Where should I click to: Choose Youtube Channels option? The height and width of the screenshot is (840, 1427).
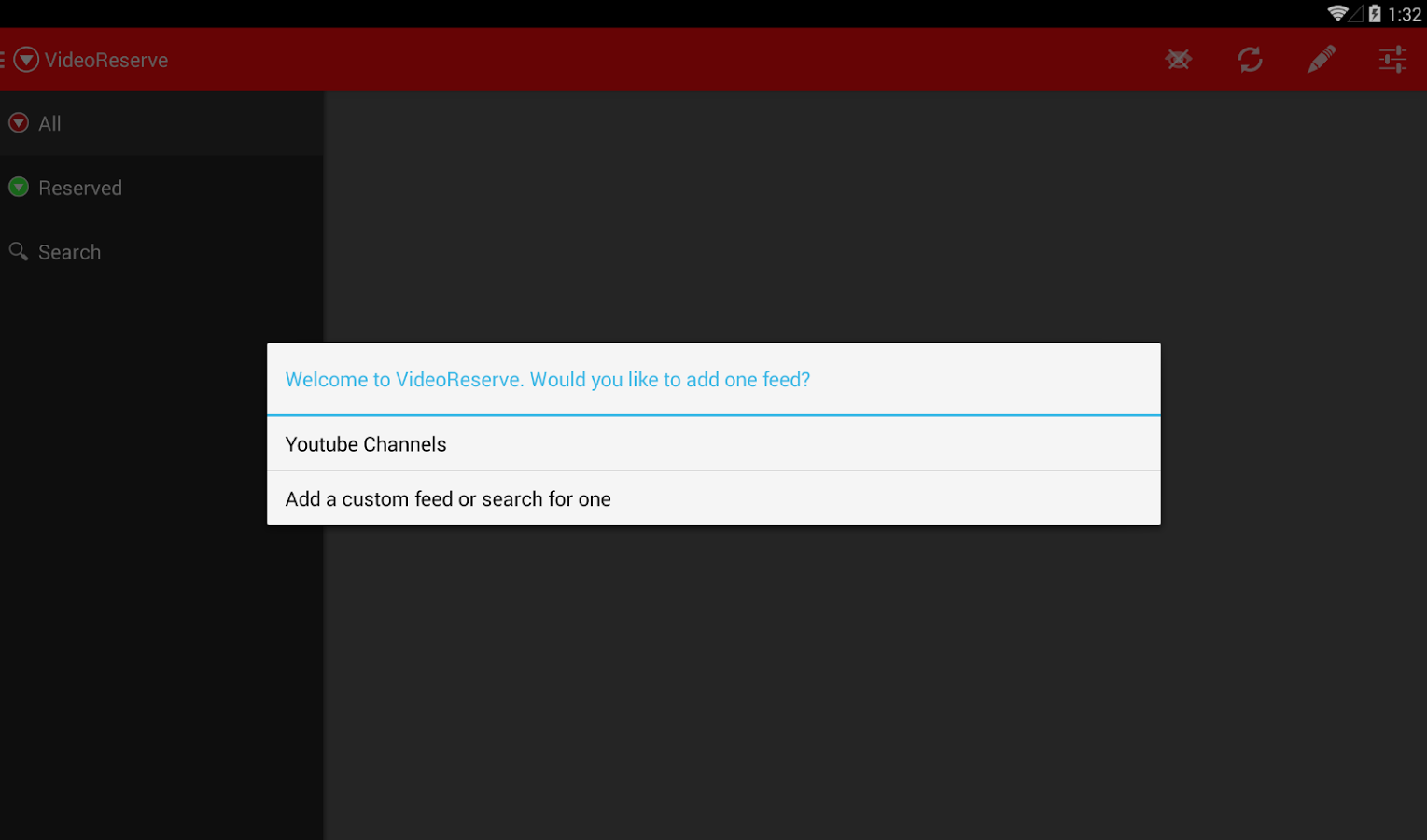click(714, 444)
